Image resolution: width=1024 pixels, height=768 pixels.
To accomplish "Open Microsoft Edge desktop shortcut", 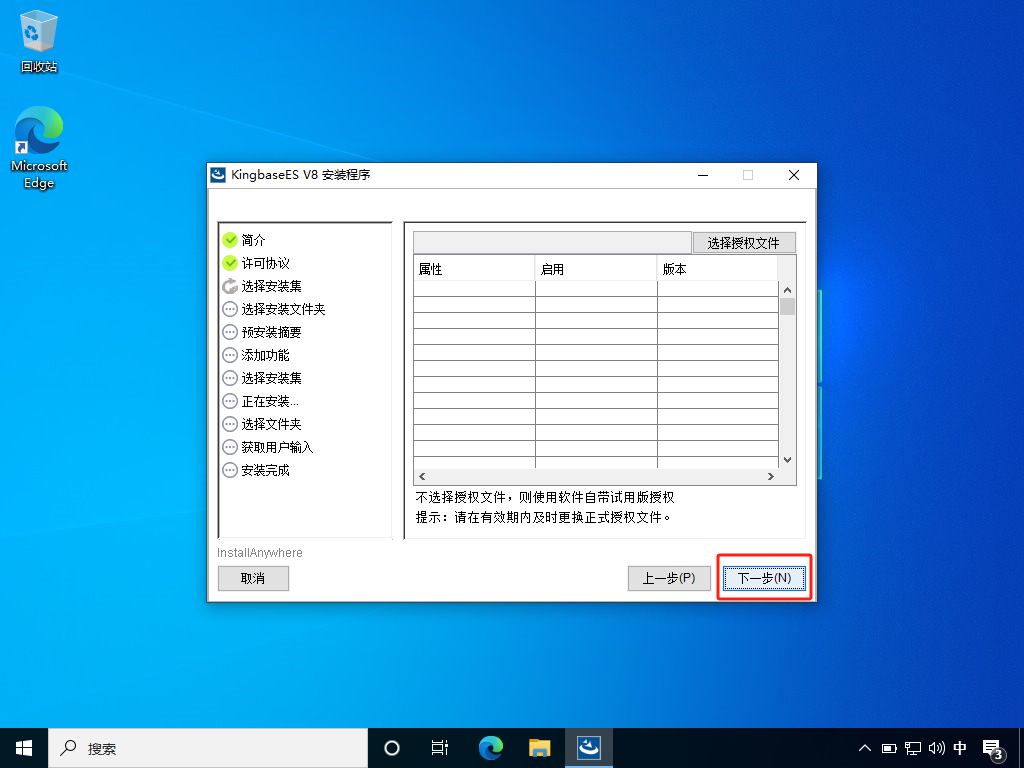I will [39, 148].
